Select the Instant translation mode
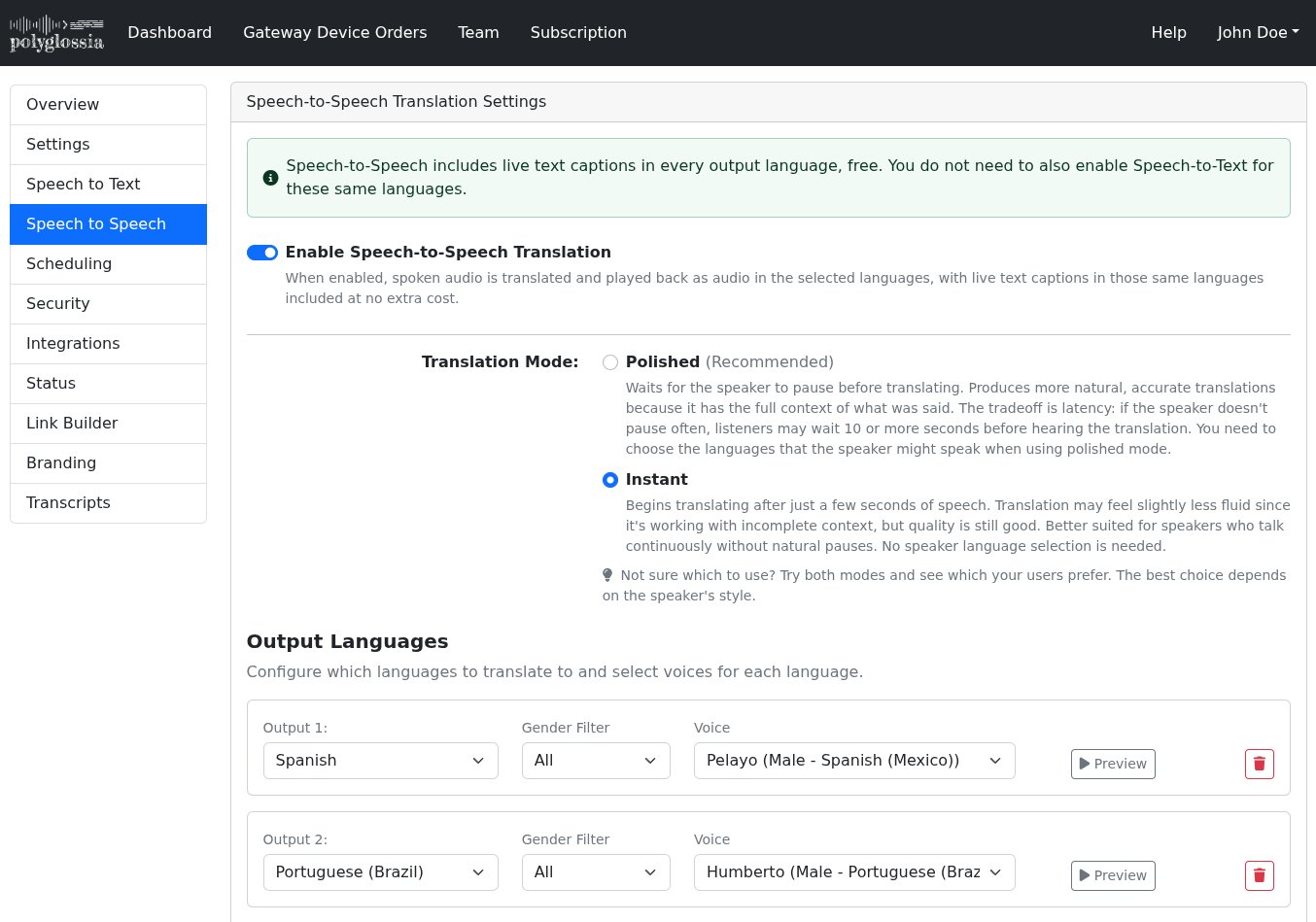Screen dimensions: 1316x922 tap(610, 480)
